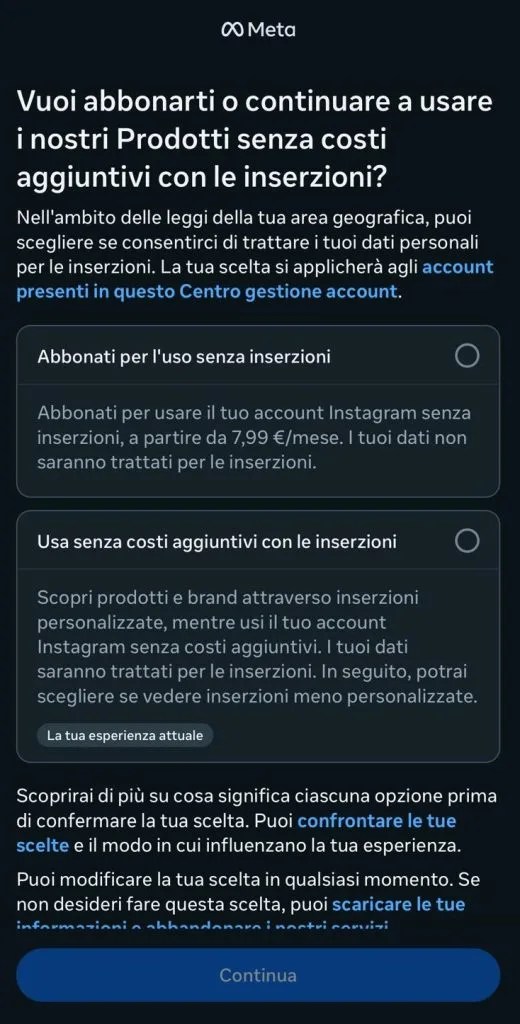Click the 'Meta' wordmark text
Screen dimensions: 520x1024
(x=272, y=30)
